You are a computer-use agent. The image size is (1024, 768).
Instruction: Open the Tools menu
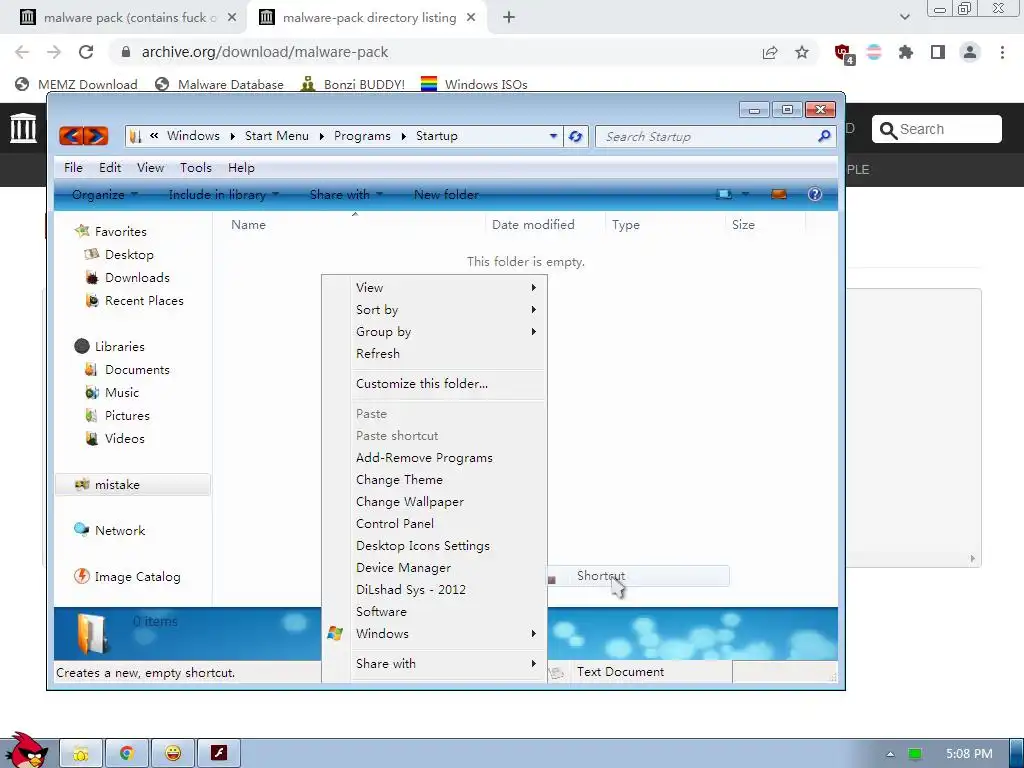point(196,168)
